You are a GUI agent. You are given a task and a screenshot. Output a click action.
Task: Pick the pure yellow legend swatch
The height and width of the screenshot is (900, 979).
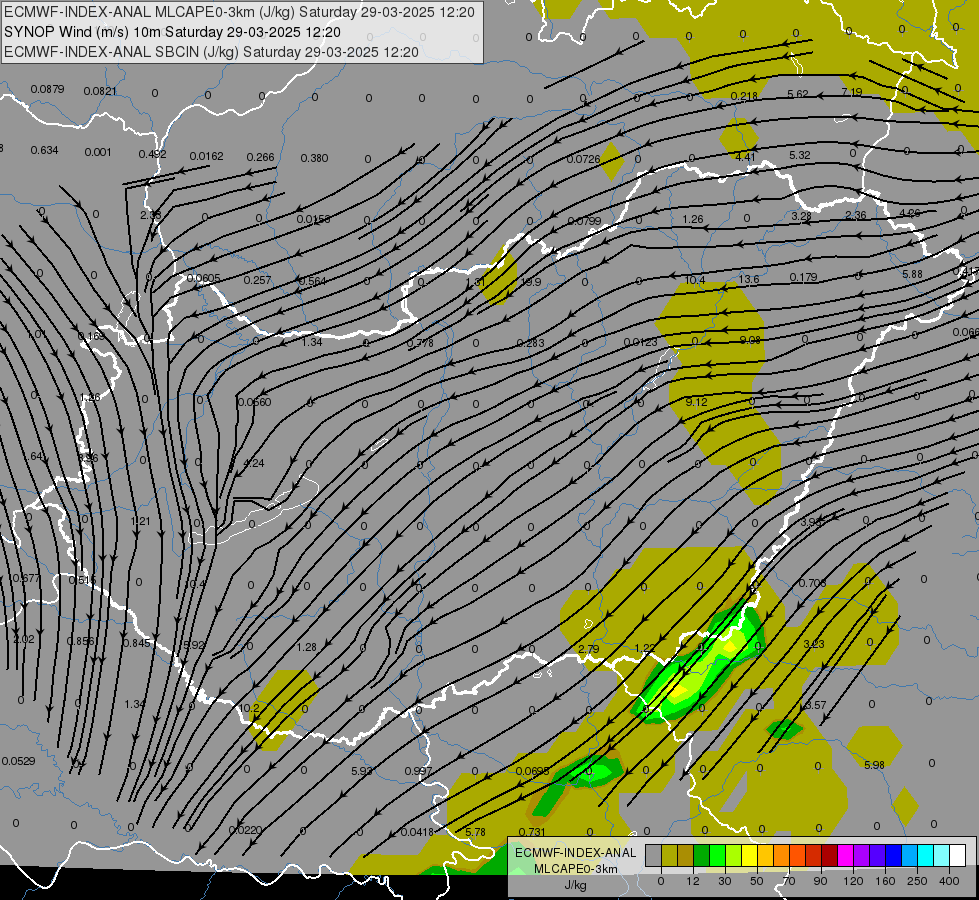[x=749, y=856]
